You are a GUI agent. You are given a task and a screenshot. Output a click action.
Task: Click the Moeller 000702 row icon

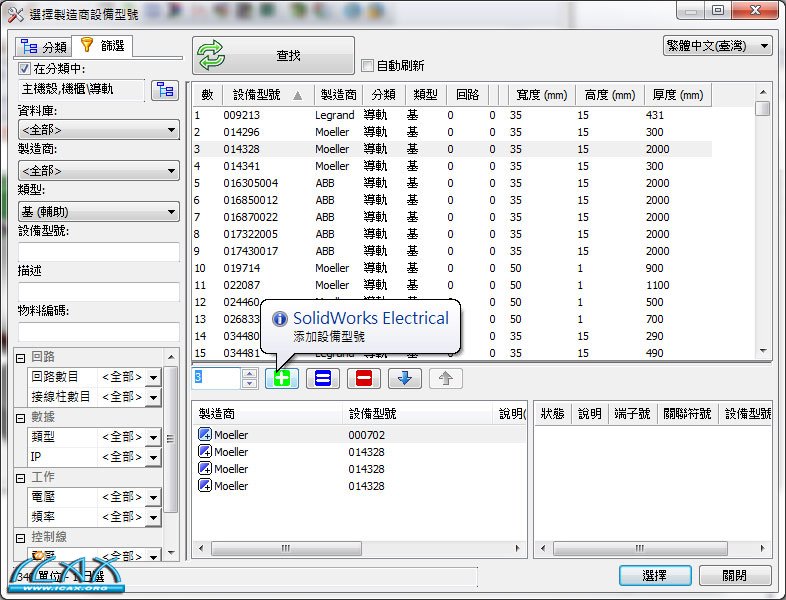(x=205, y=435)
